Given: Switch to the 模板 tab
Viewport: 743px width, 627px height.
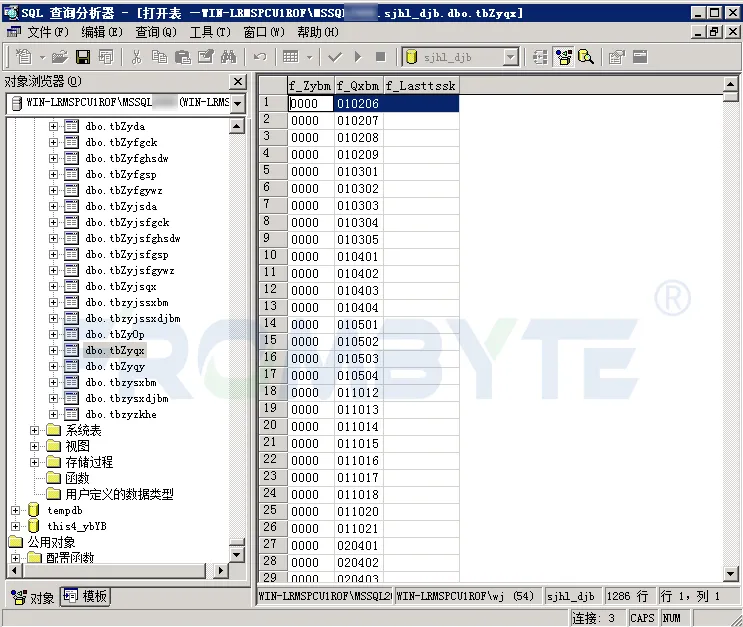Looking at the screenshot, I should pyautogui.click(x=86, y=596).
